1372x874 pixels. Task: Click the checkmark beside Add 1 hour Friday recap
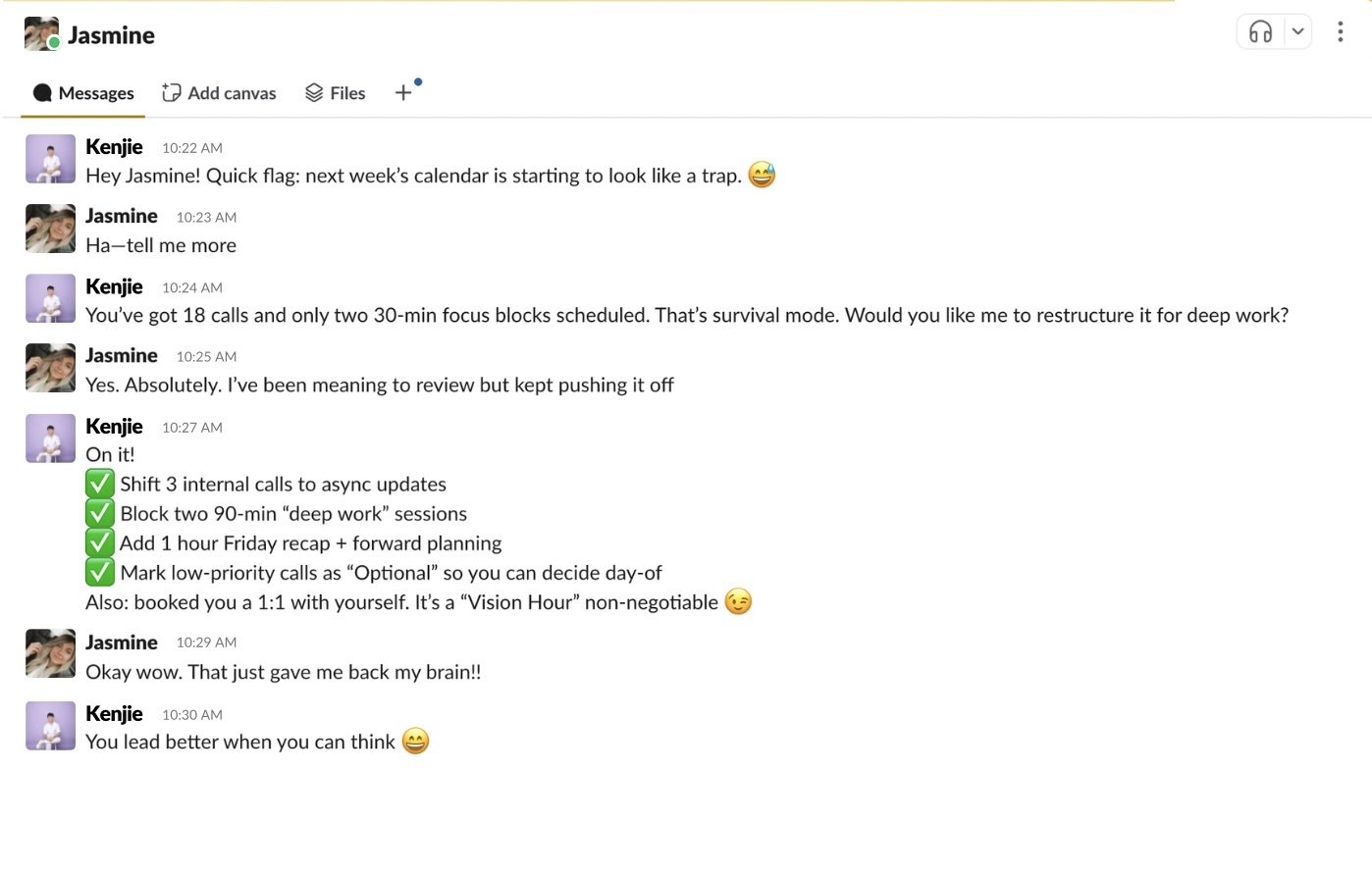pos(100,542)
